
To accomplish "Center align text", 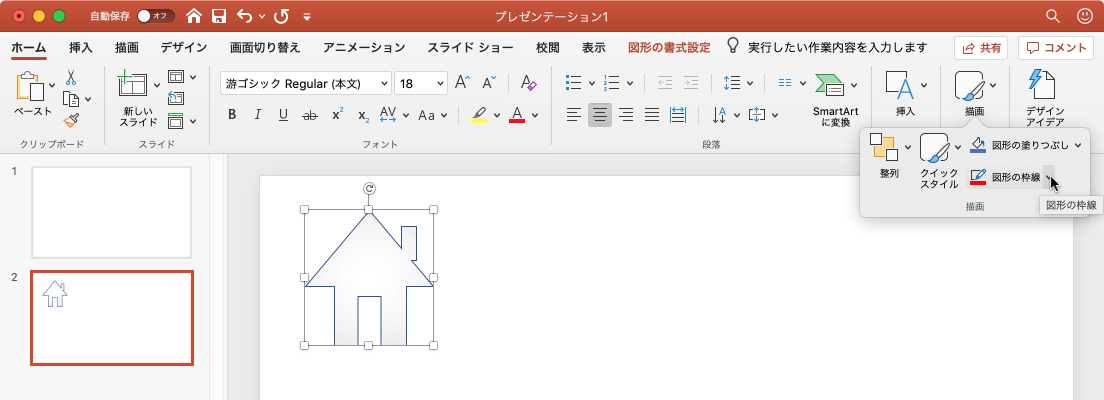I will click(600, 115).
